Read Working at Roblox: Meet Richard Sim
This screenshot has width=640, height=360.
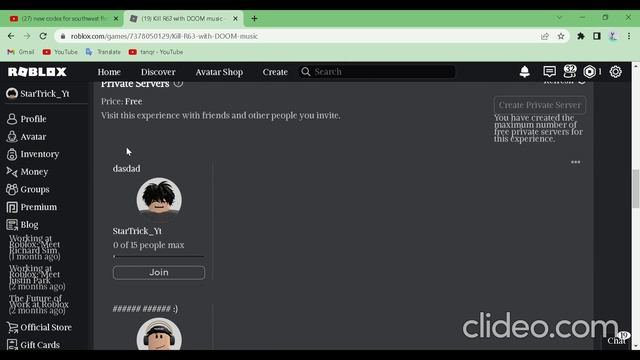(35, 247)
